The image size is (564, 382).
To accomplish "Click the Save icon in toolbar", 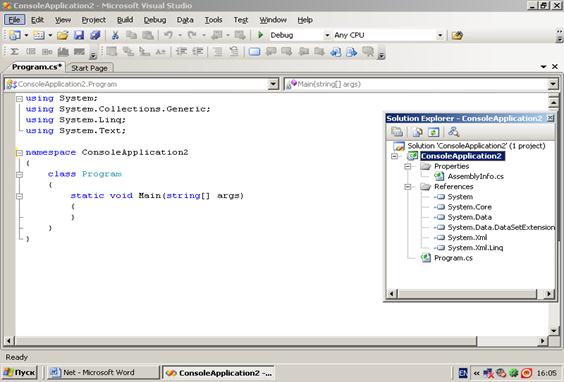I will point(79,35).
